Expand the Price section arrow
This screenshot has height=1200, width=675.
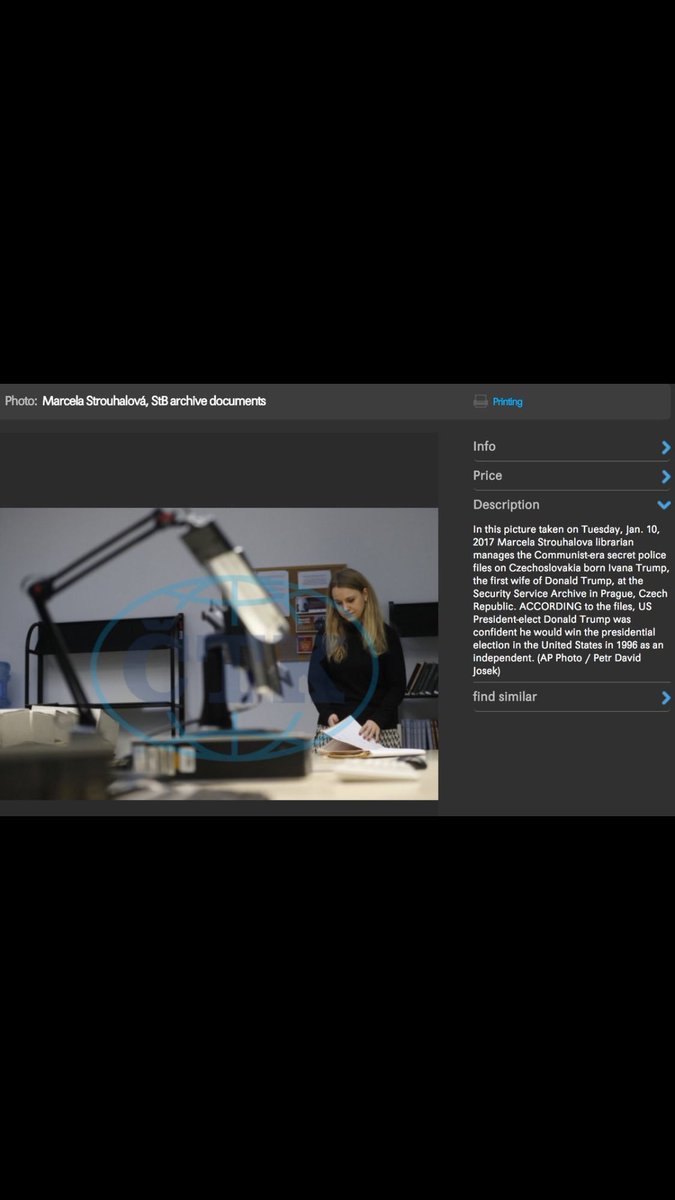(x=666, y=476)
